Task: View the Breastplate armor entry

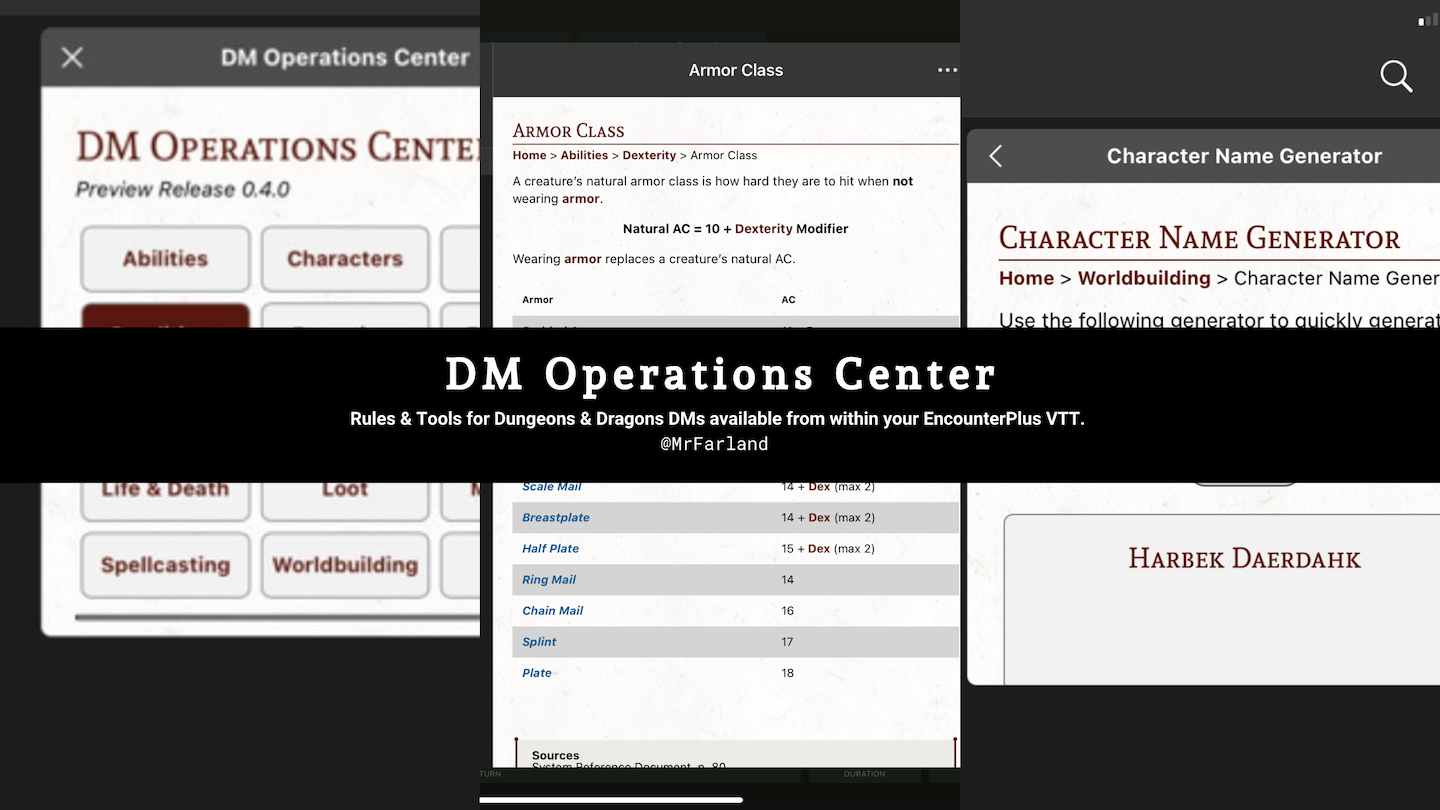Action: [x=556, y=517]
